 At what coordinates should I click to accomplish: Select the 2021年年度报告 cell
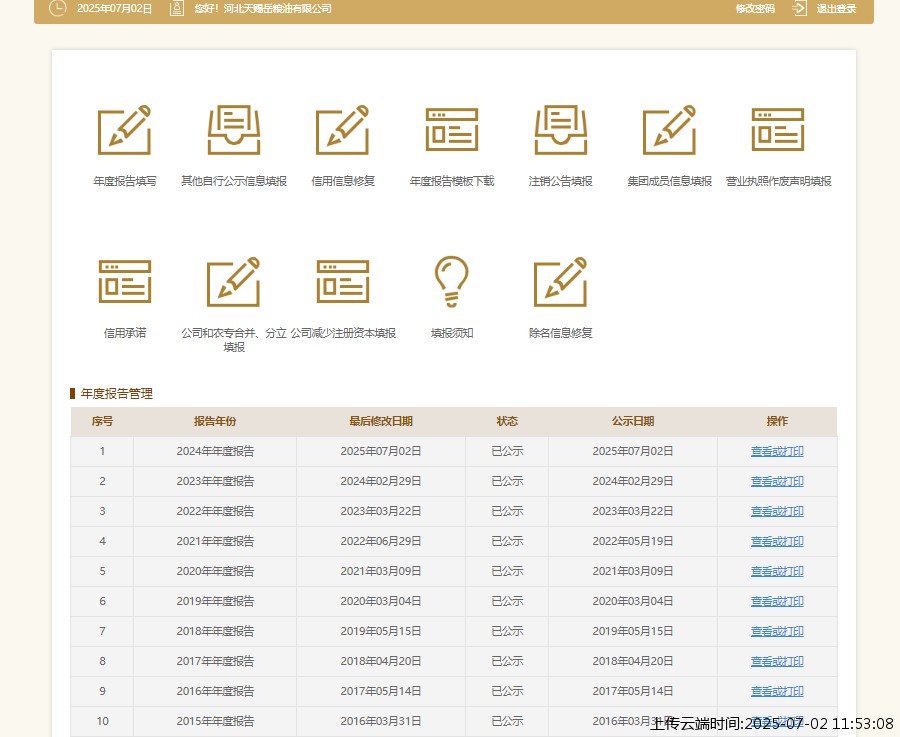(215, 541)
